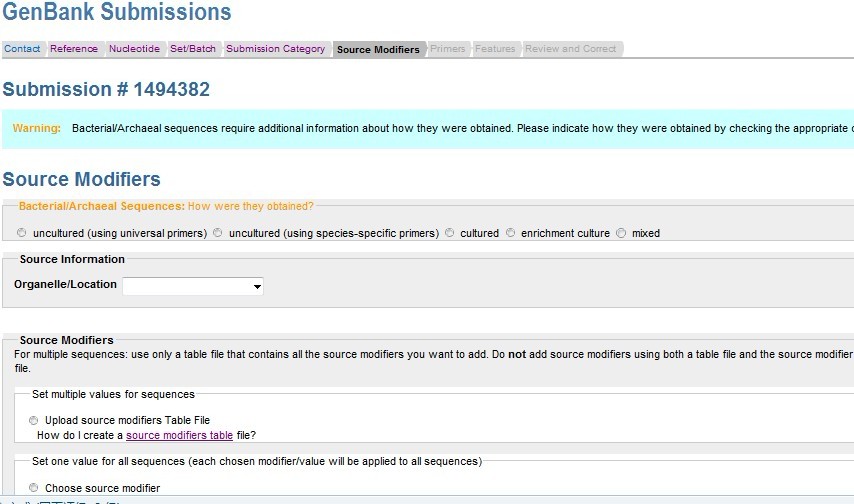The image size is (854, 504).
Task: Open the Set/Batch tab
Action: pos(193,49)
